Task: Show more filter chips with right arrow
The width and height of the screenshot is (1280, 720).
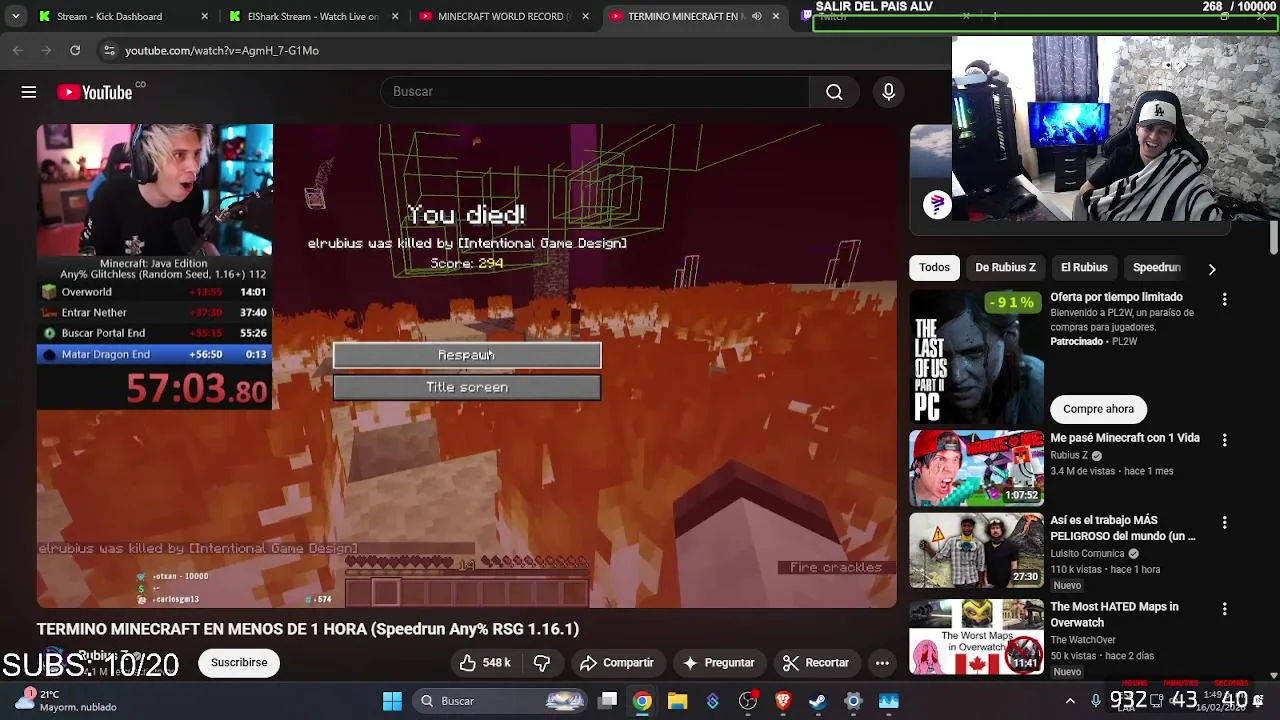Action: coord(1212,269)
